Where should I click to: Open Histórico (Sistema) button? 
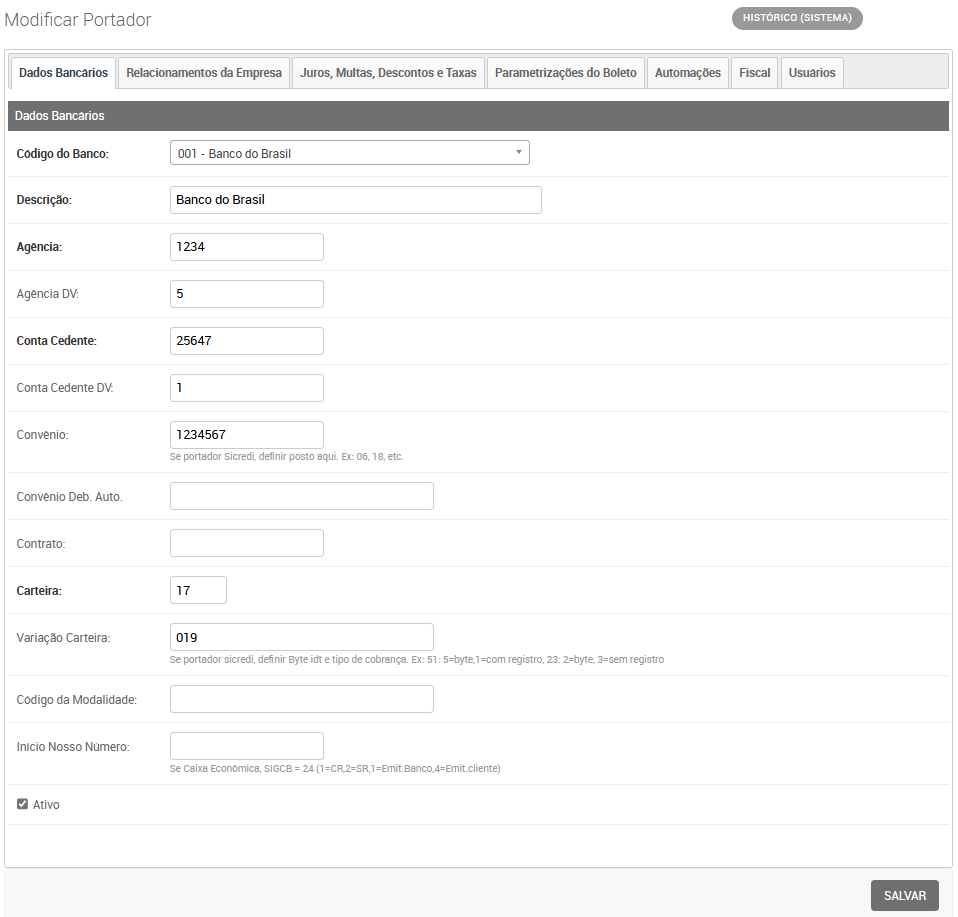797,18
